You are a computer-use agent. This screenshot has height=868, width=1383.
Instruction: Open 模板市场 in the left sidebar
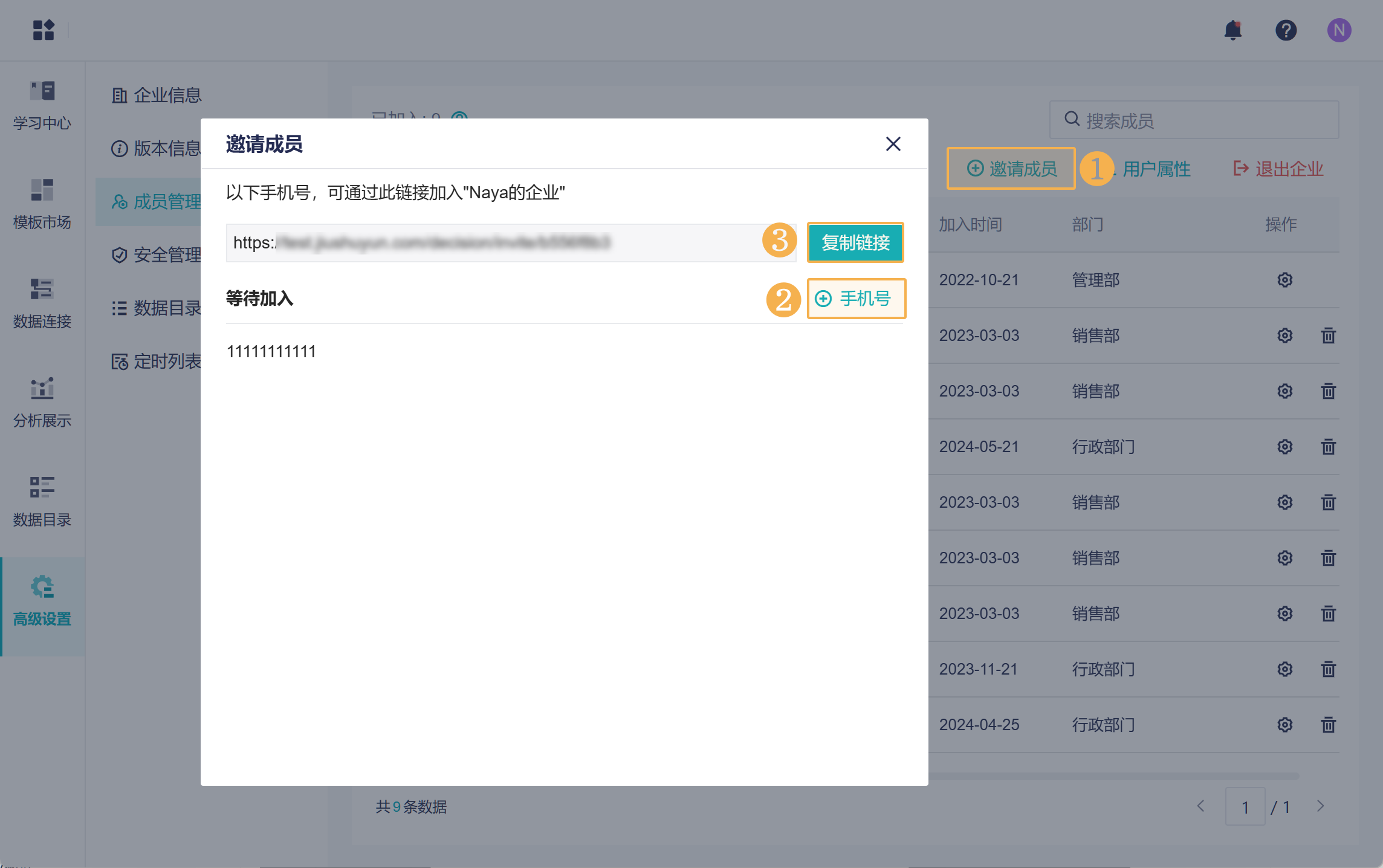click(x=42, y=204)
